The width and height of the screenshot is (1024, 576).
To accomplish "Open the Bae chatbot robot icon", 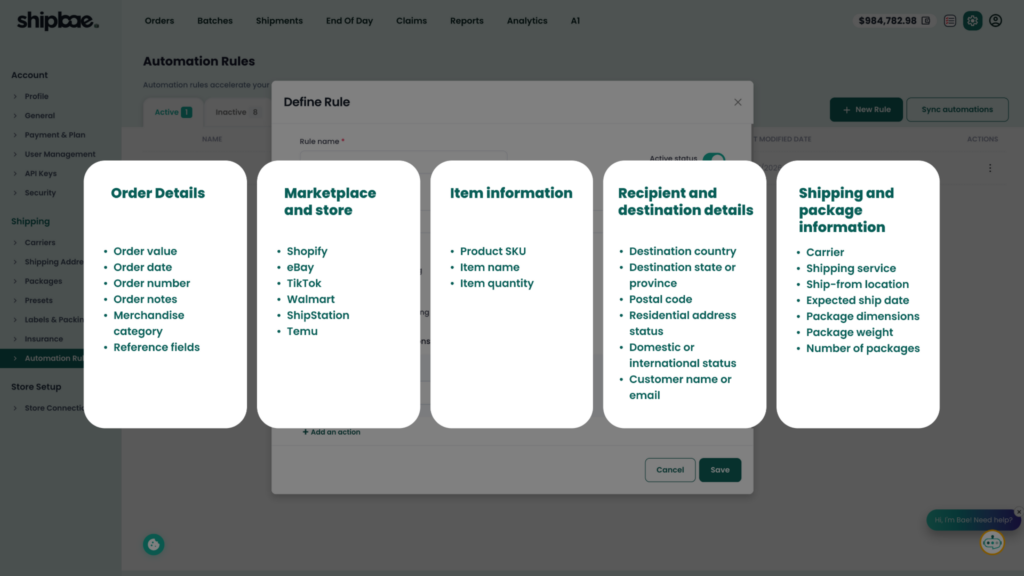I will coord(992,542).
